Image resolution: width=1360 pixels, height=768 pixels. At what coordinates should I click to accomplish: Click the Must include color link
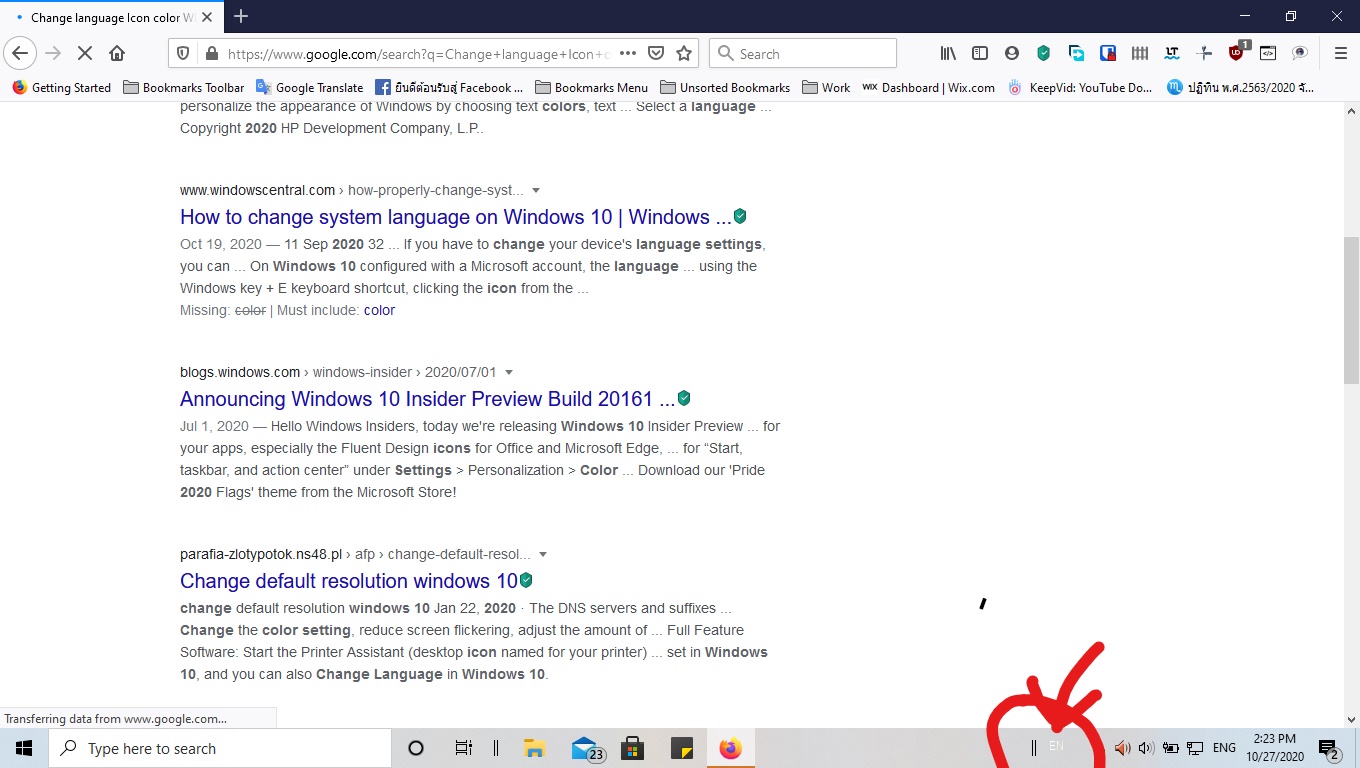click(x=379, y=310)
